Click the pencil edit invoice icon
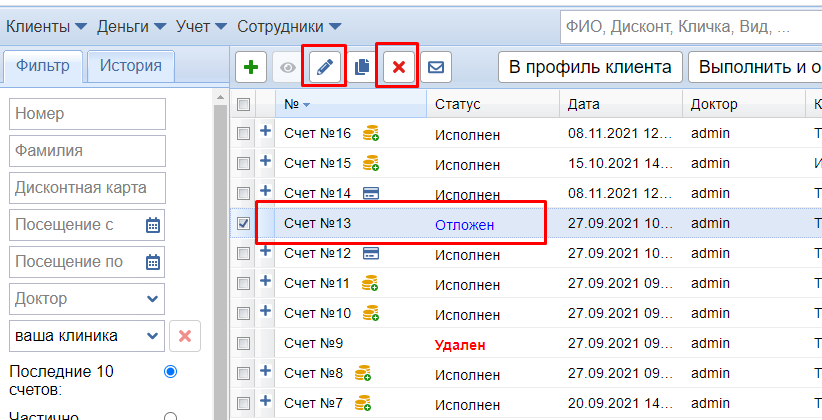Screen dimensions: 822x420 (326, 67)
